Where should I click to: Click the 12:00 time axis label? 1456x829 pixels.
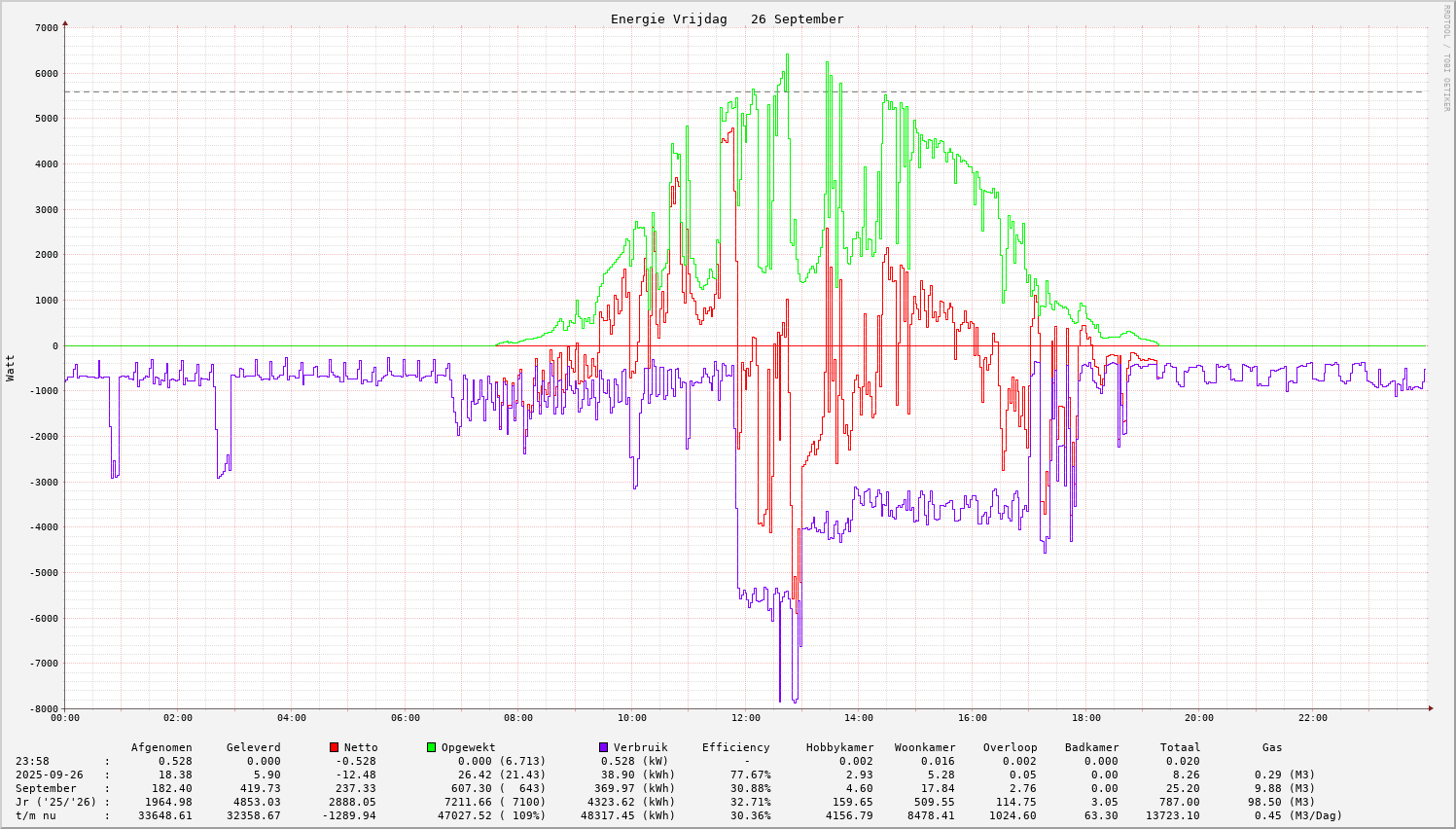[745, 718]
